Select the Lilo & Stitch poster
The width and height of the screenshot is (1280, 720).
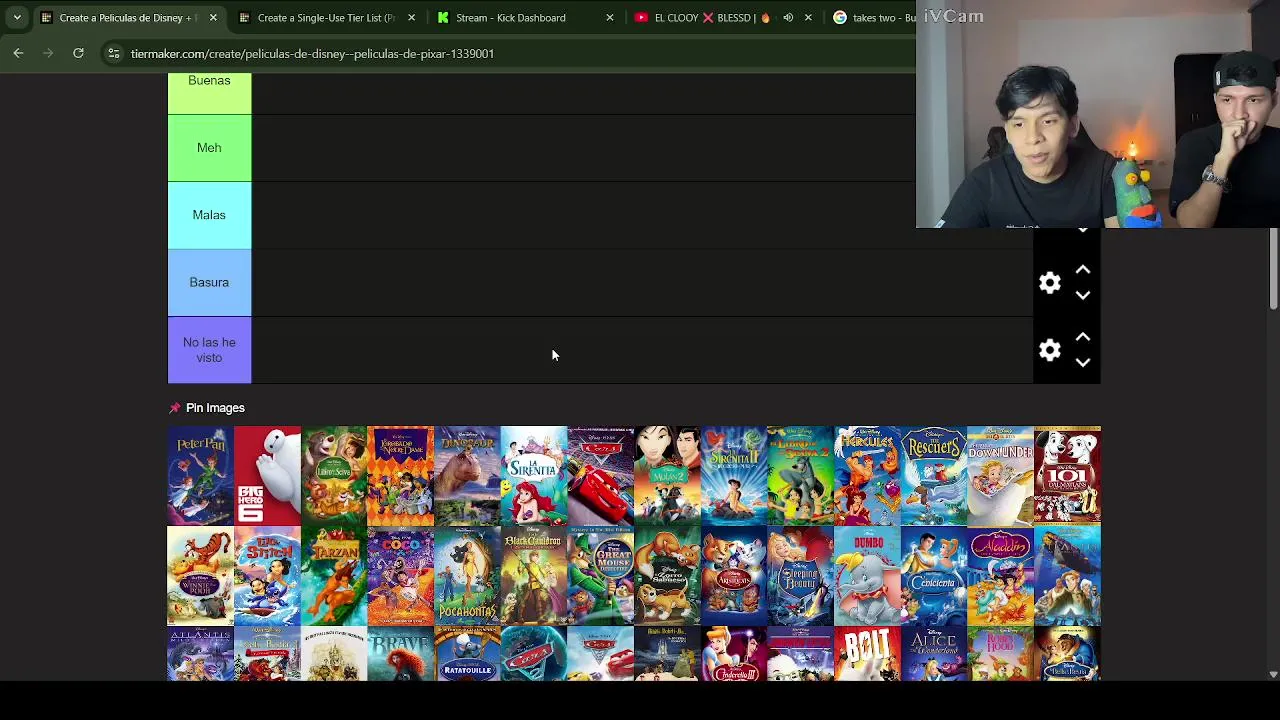coord(267,576)
